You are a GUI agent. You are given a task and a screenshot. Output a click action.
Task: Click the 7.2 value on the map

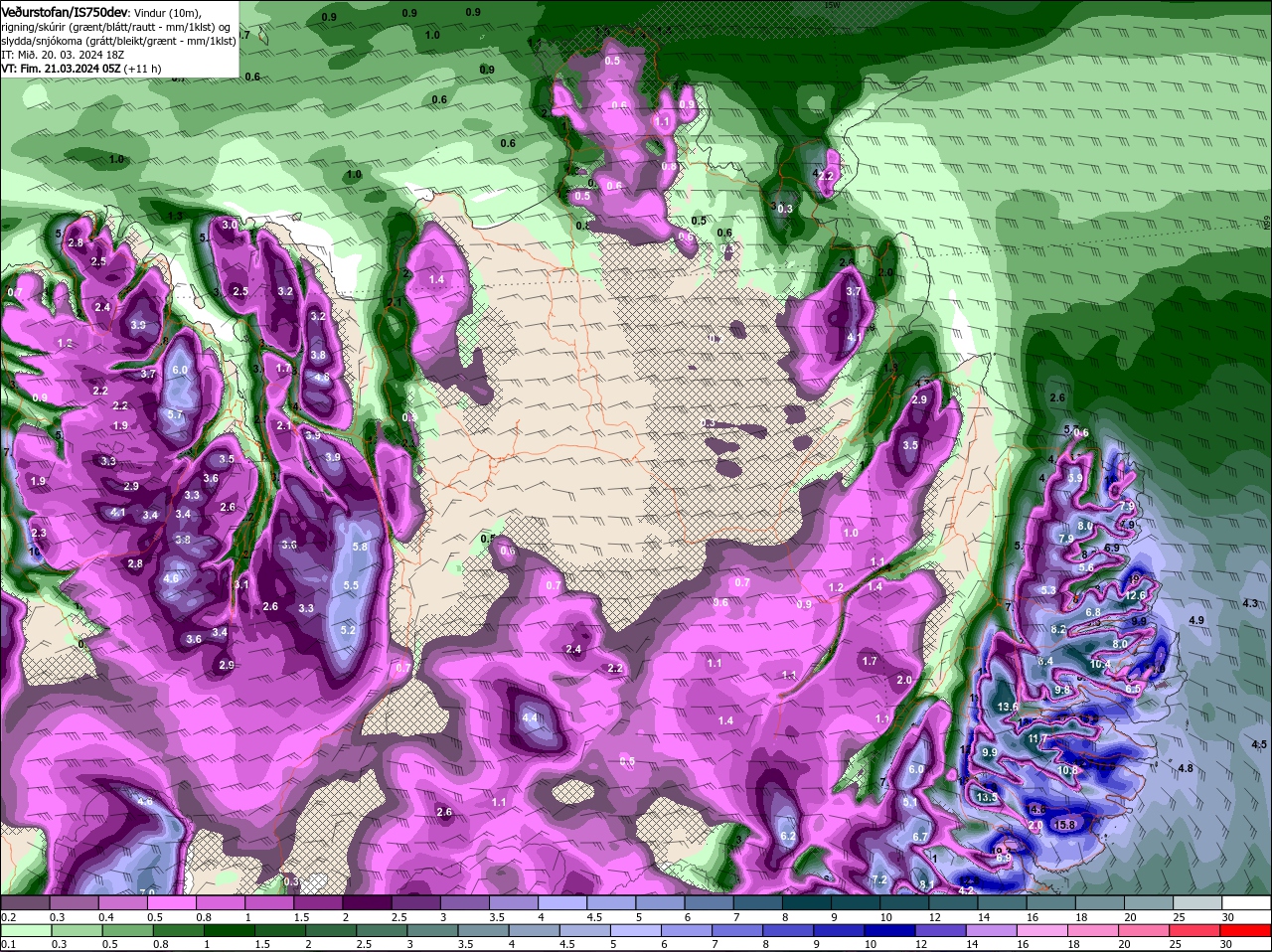pos(878,880)
